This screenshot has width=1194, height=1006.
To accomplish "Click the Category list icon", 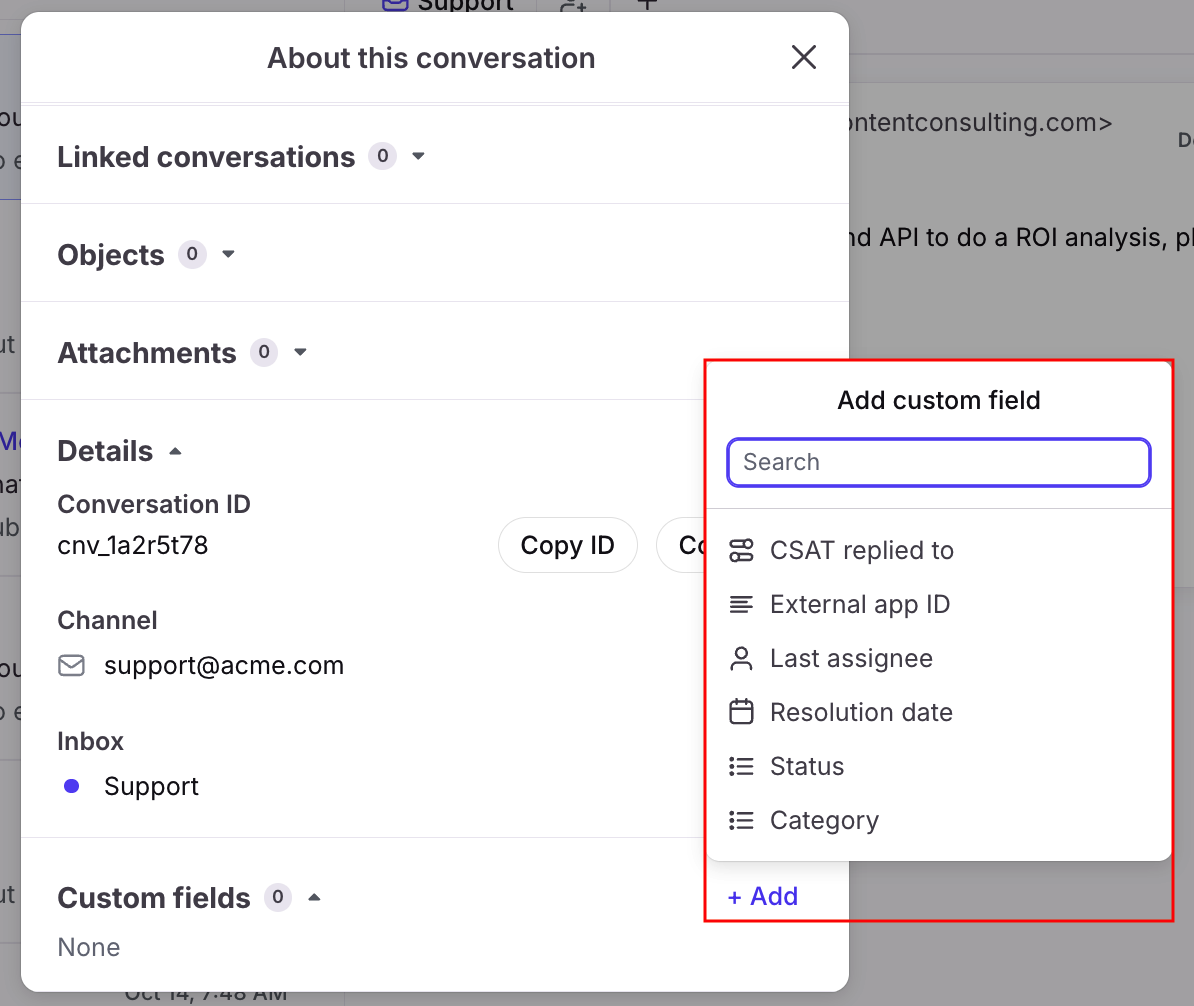I will point(741,820).
